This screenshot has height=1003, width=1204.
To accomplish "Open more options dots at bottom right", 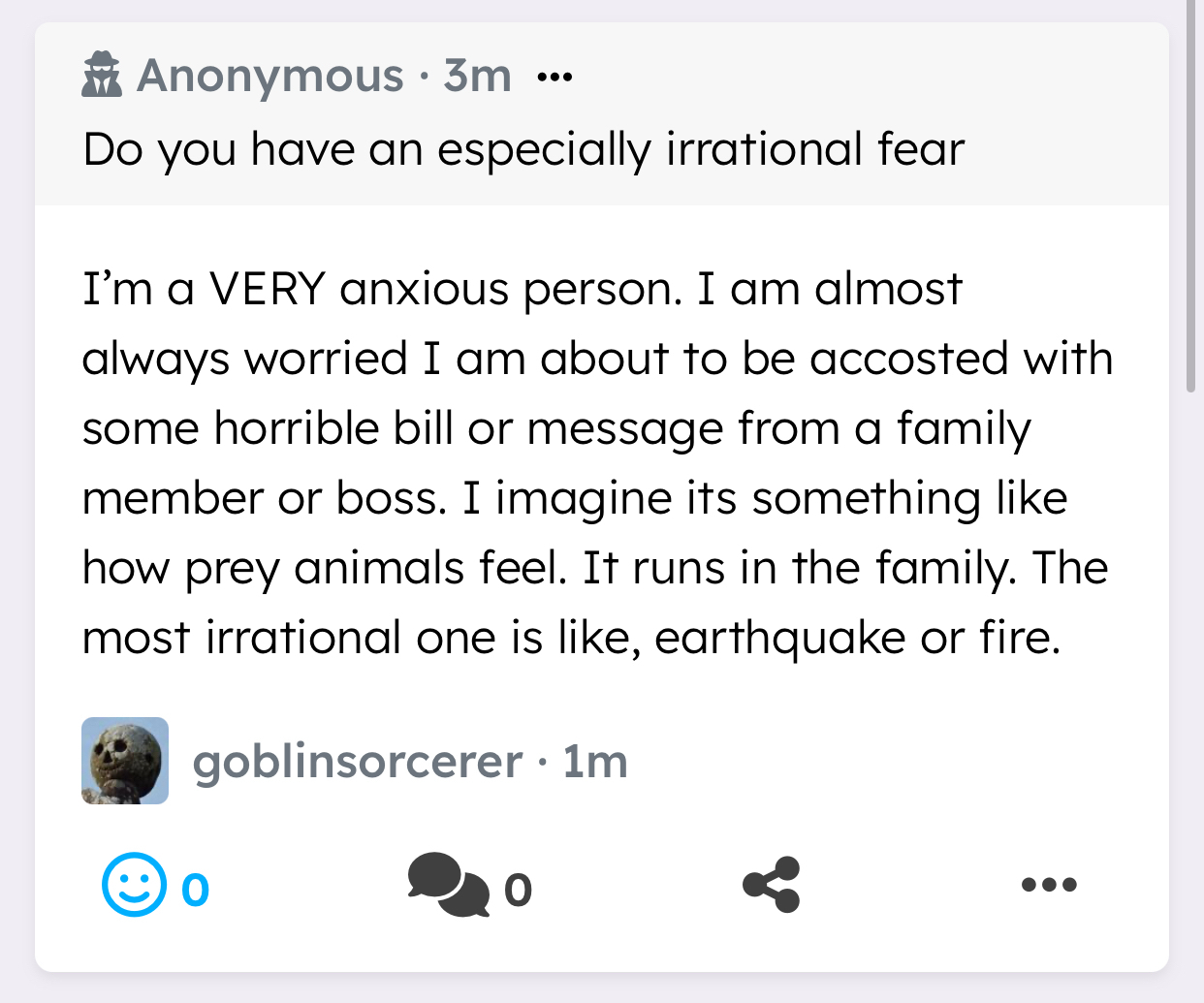I will pyautogui.click(x=1049, y=885).
